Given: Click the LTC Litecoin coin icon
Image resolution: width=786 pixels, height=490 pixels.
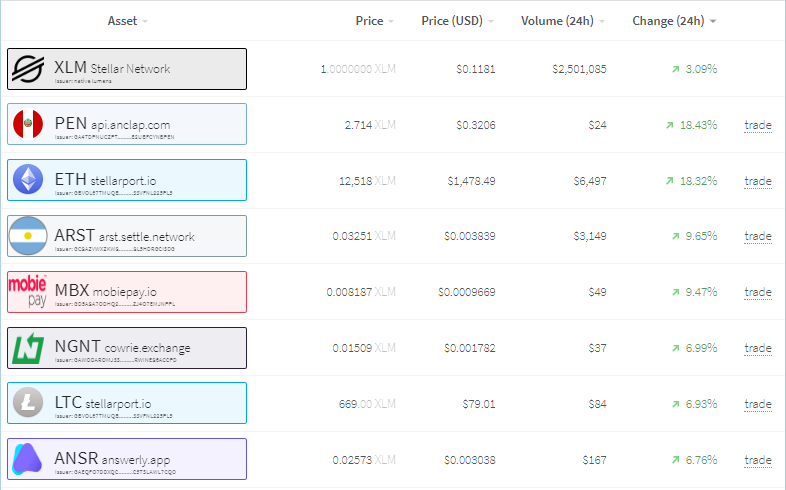Looking at the screenshot, I should [x=28, y=402].
